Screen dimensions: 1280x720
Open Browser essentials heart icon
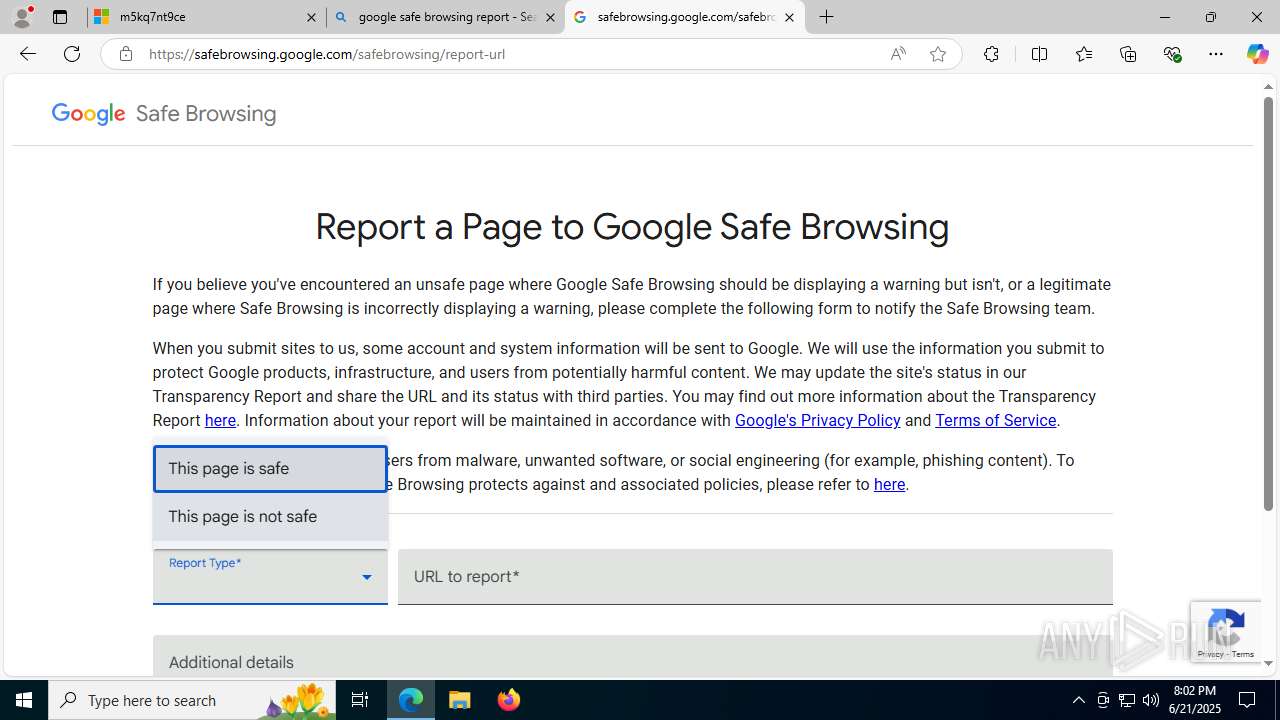[1173, 54]
